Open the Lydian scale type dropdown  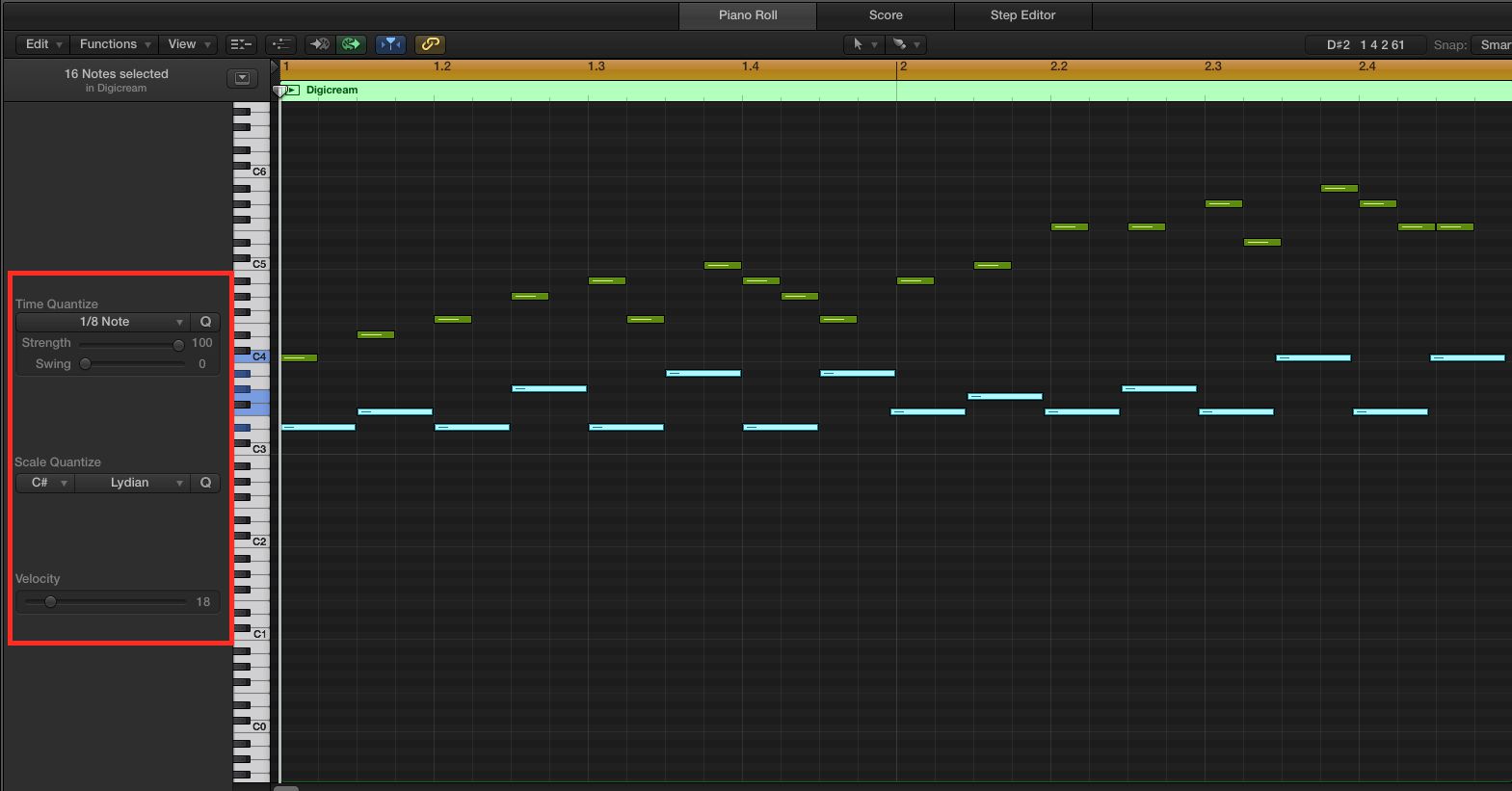pos(132,483)
